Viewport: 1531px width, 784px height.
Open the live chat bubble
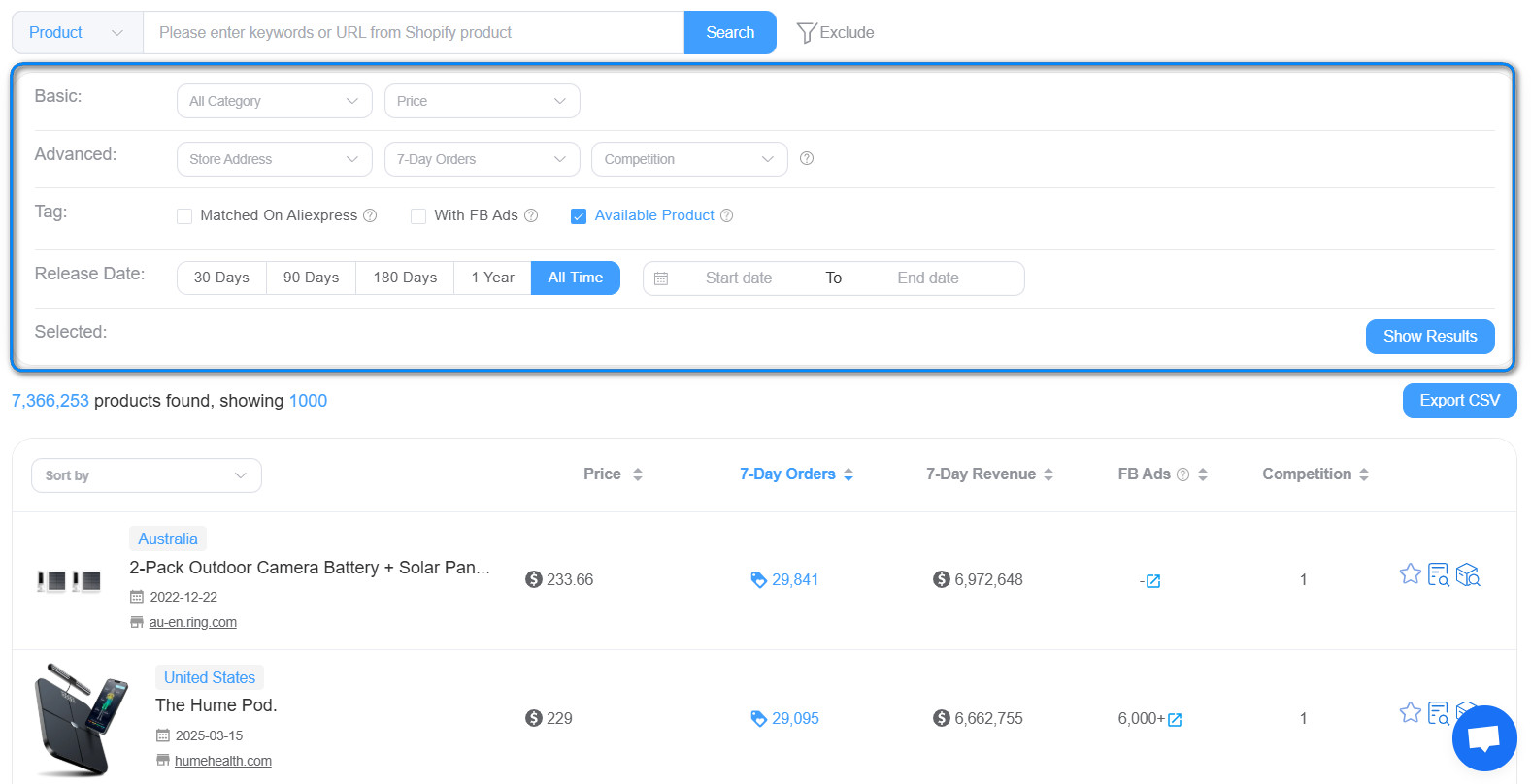click(1484, 738)
